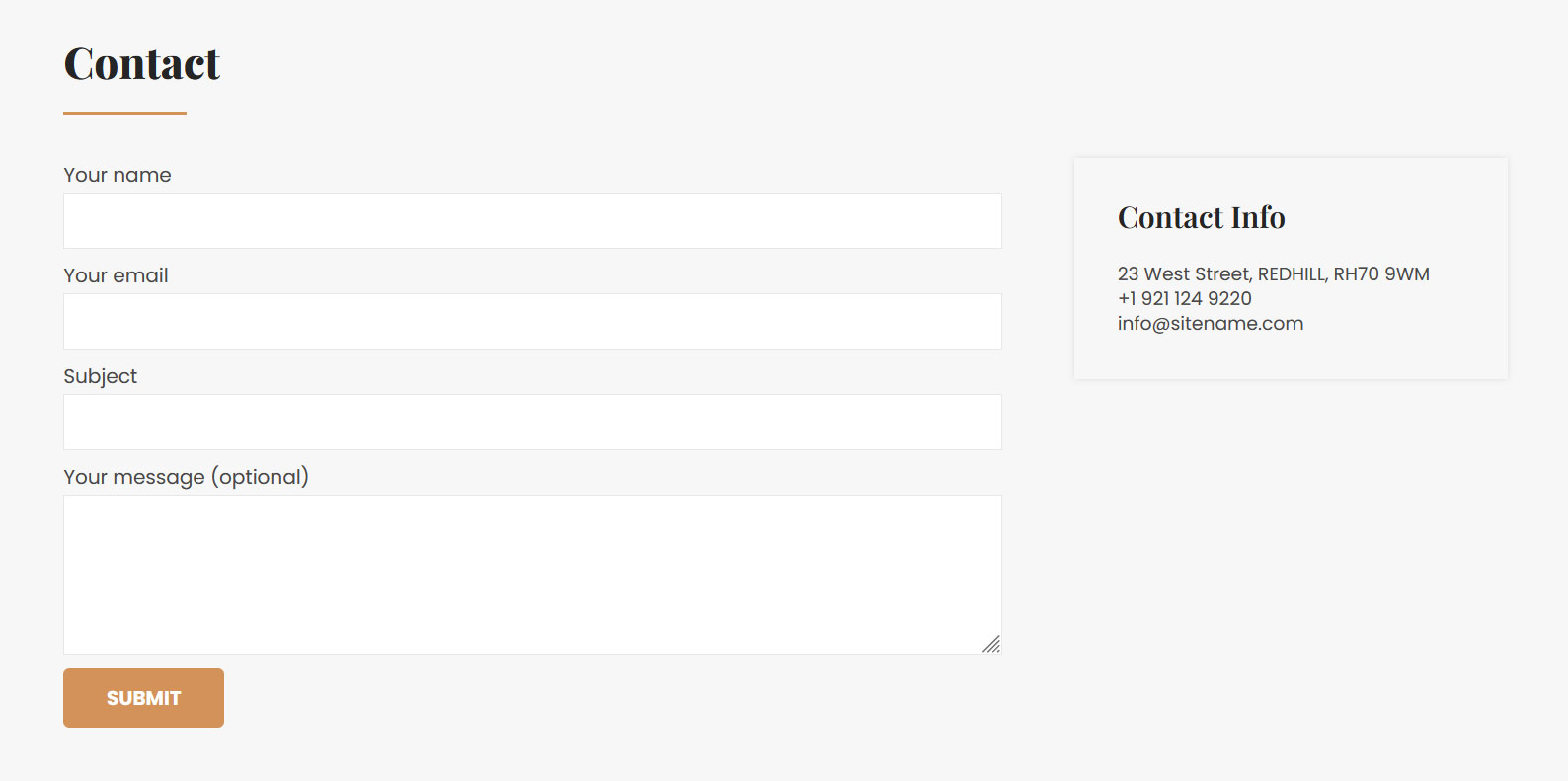Focus the Your email text box
1568x781 pixels.
pyautogui.click(x=532, y=321)
